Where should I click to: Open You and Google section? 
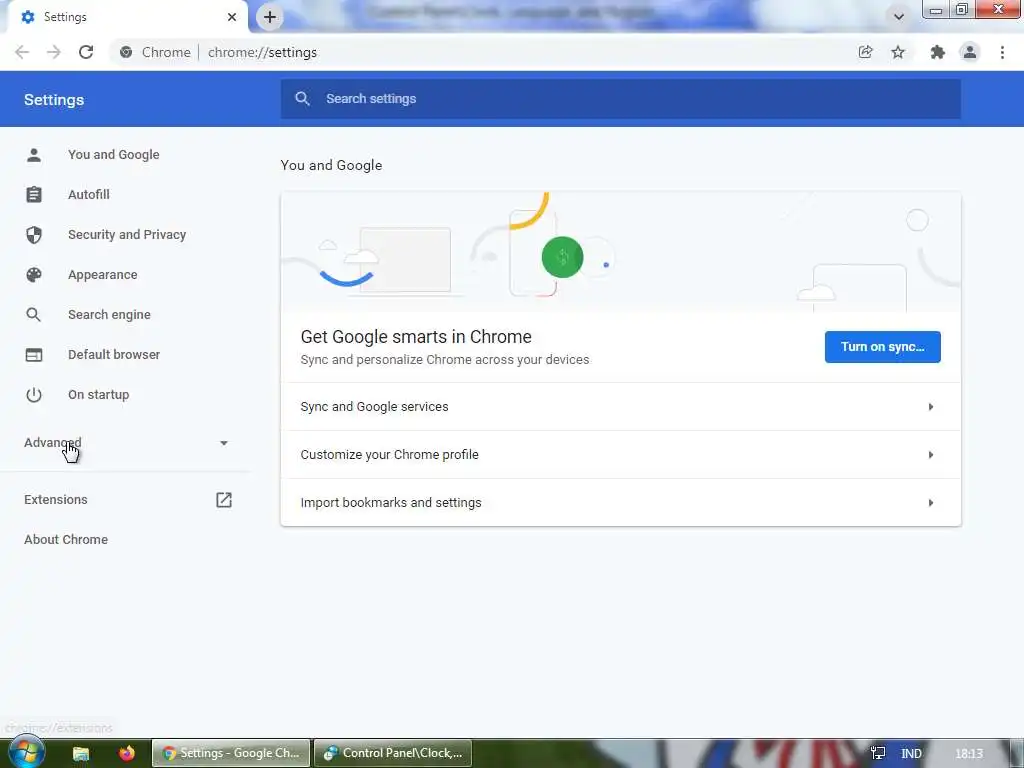[x=114, y=155]
